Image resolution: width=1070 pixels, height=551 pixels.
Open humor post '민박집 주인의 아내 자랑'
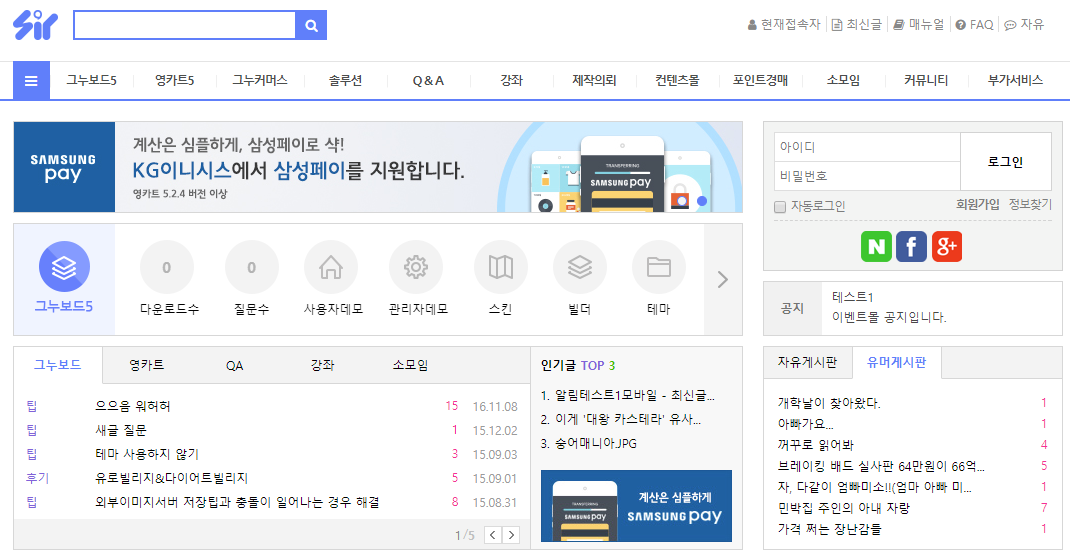843,508
